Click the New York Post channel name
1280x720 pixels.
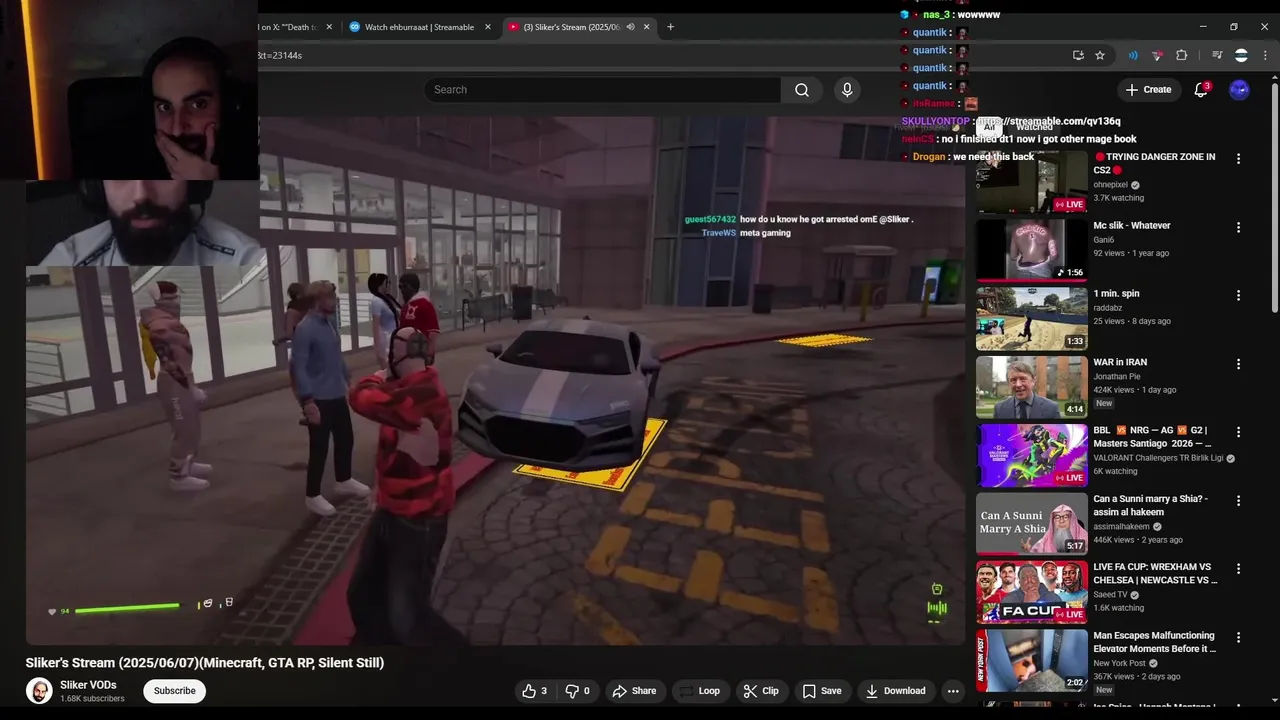(x=1119, y=663)
